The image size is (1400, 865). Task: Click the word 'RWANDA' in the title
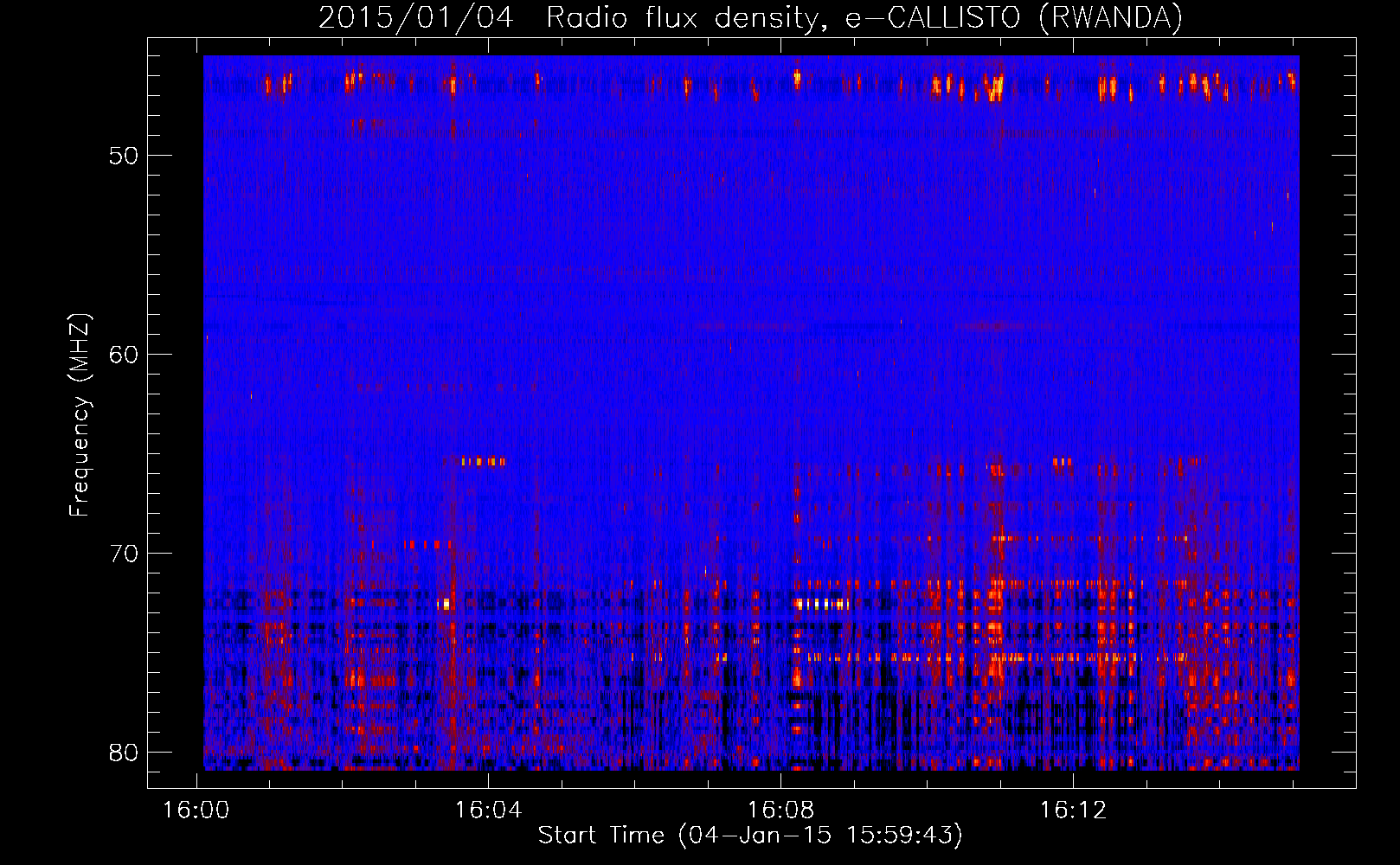(1110, 18)
